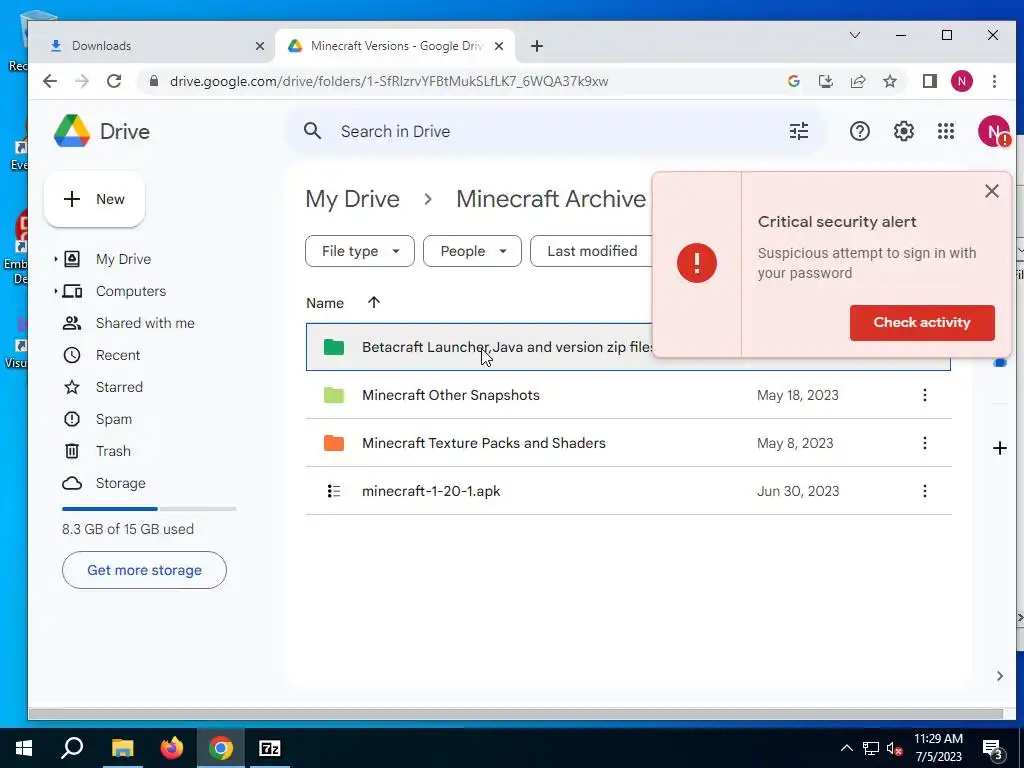Open a new browser tab
This screenshot has width=1024, height=768.
(x=537, y=46)
